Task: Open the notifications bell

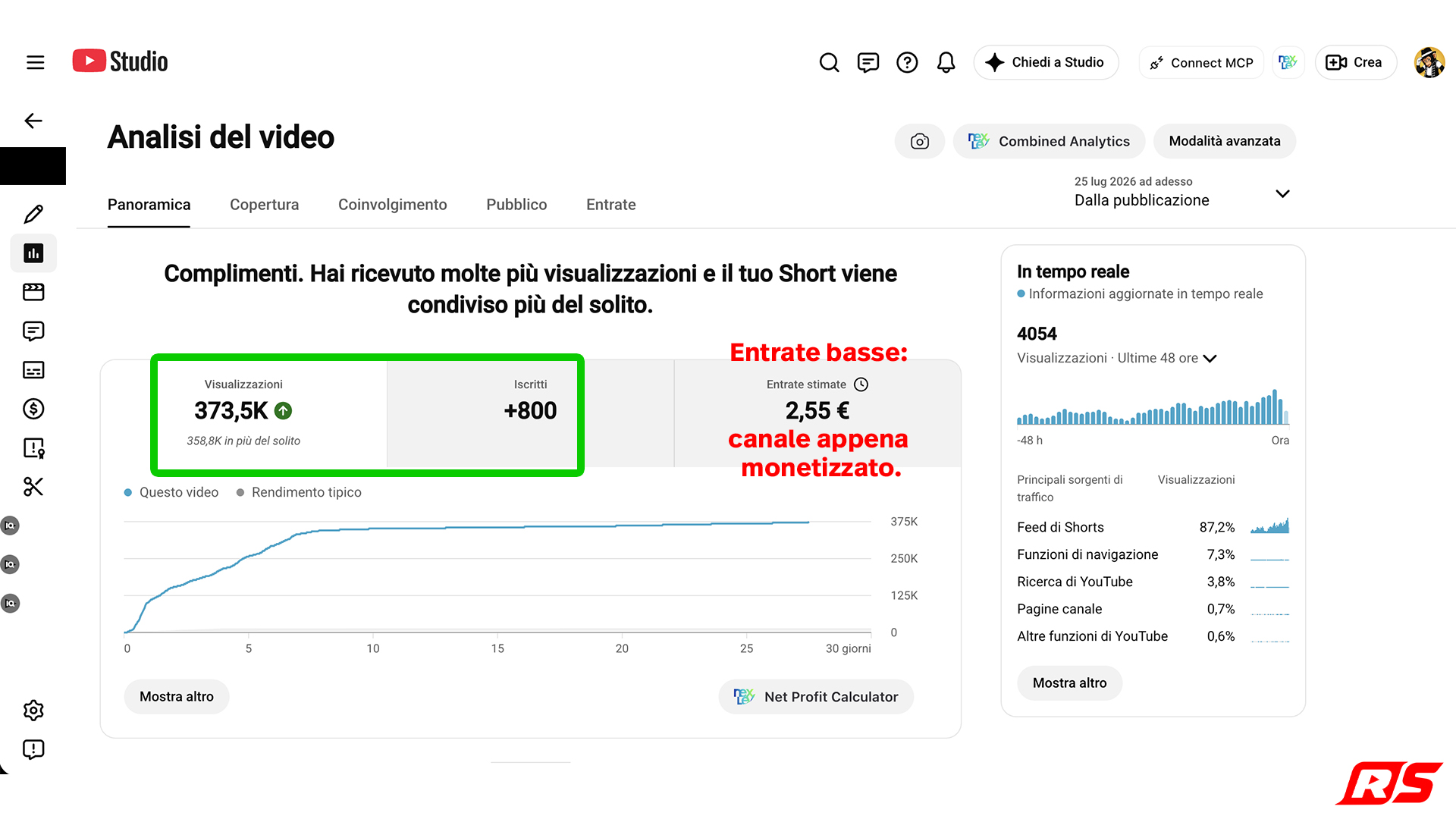Action: [946, 62]
